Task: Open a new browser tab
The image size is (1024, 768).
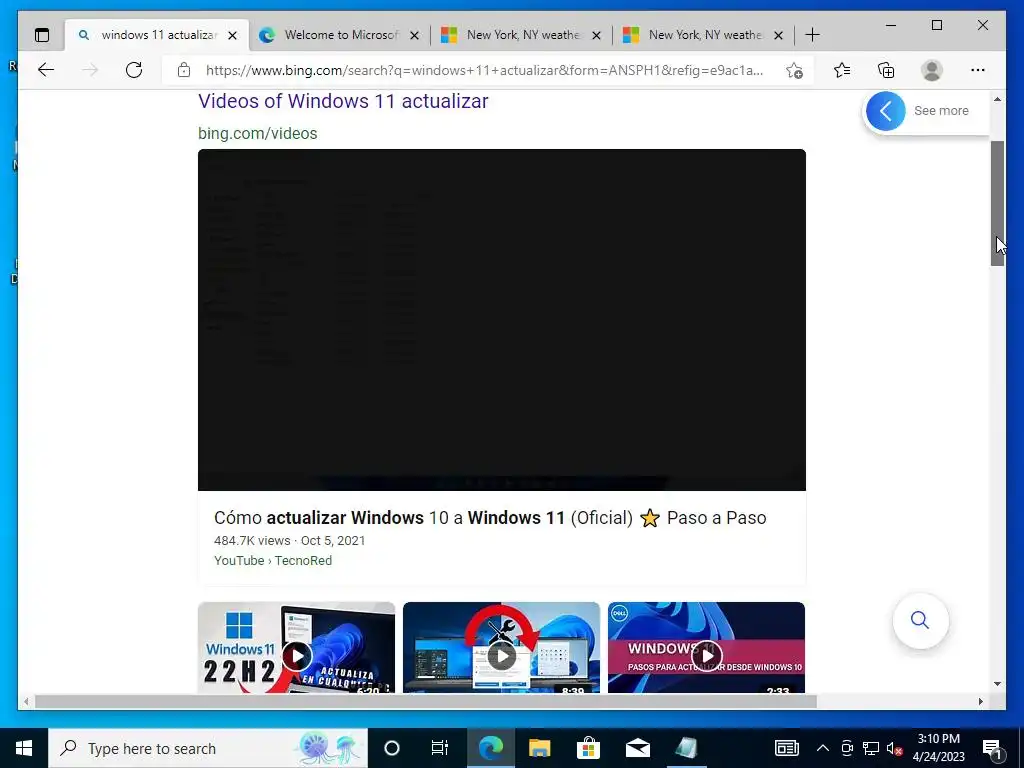Action: coord(812,35)
